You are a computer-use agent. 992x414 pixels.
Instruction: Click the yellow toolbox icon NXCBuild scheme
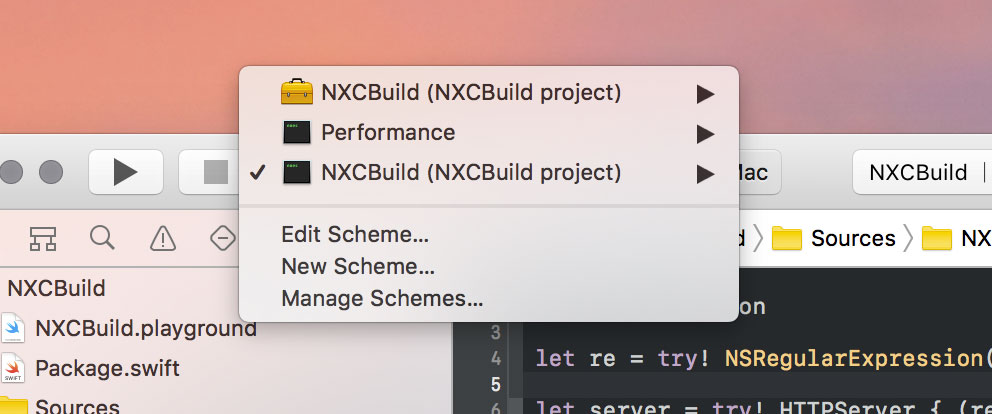pyautogui.click(x=297, y=93)
